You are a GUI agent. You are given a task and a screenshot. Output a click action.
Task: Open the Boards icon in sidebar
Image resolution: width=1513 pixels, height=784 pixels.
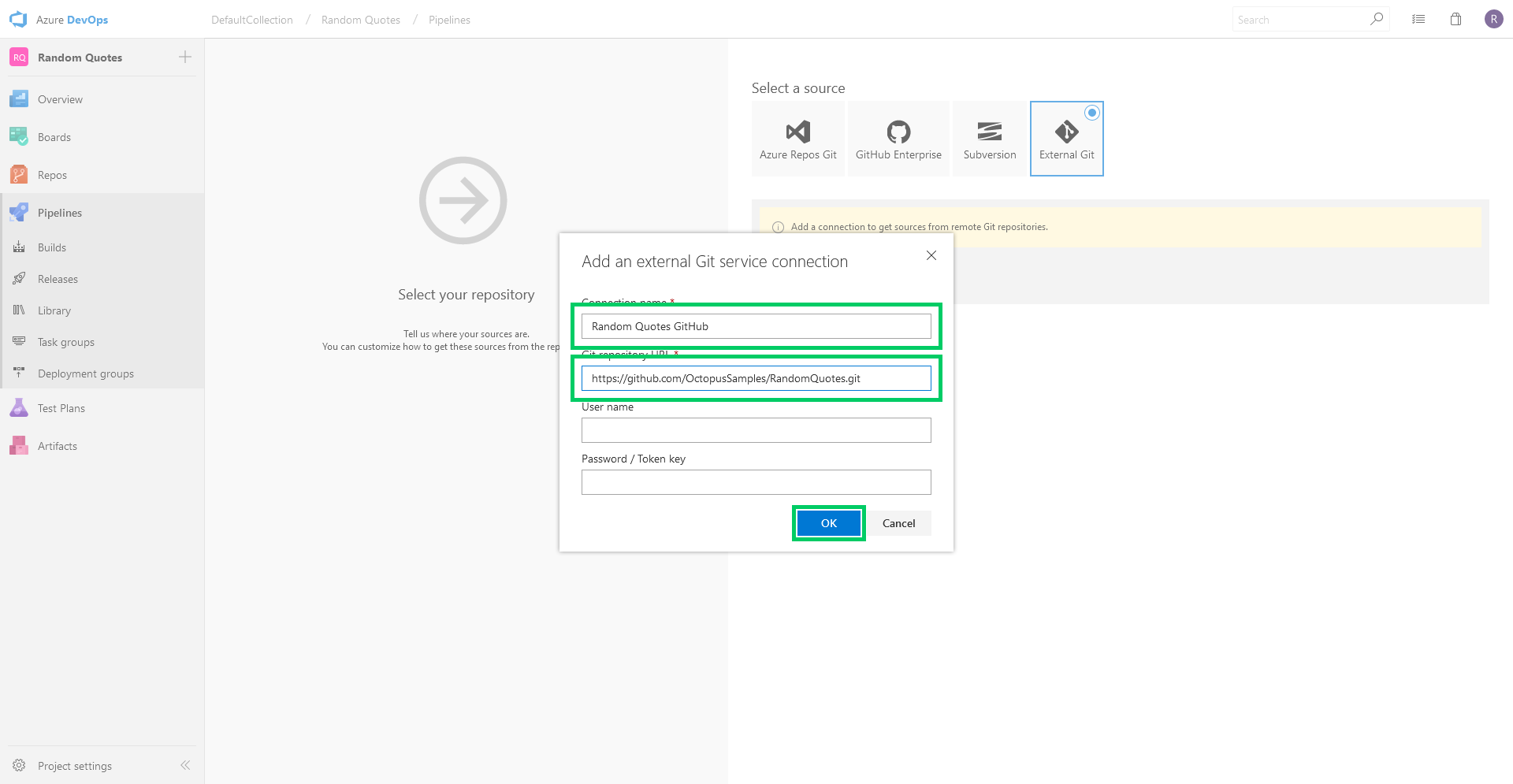(19, 137)
